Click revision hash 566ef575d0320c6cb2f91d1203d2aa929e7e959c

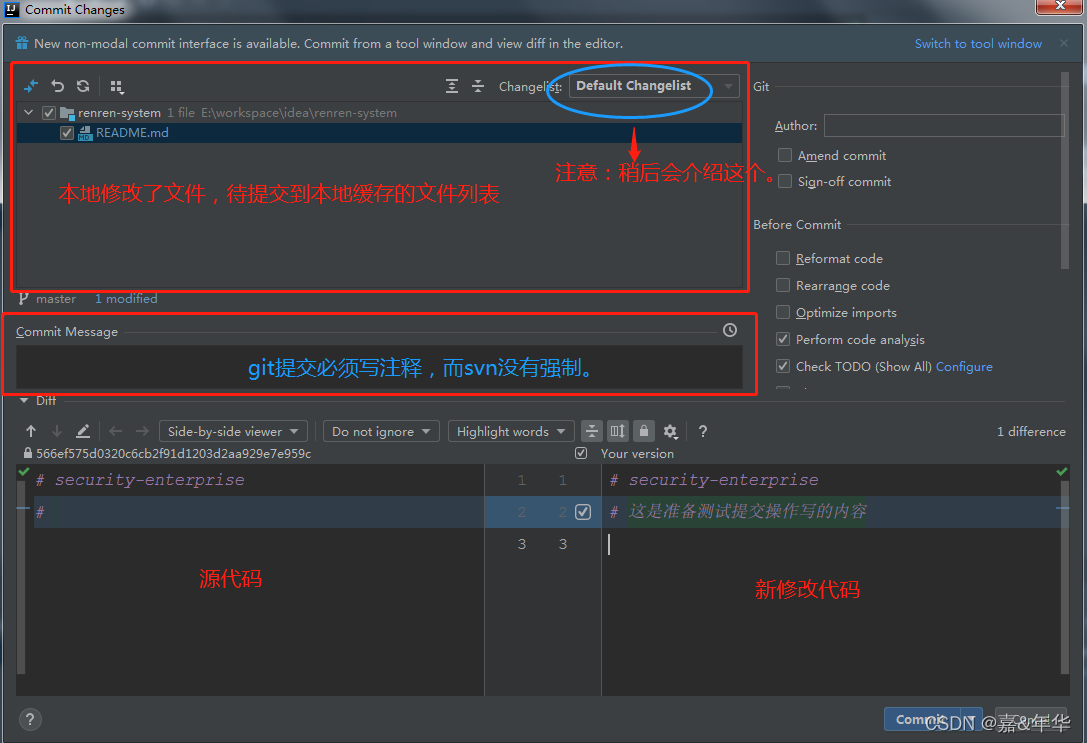point(173,453)
